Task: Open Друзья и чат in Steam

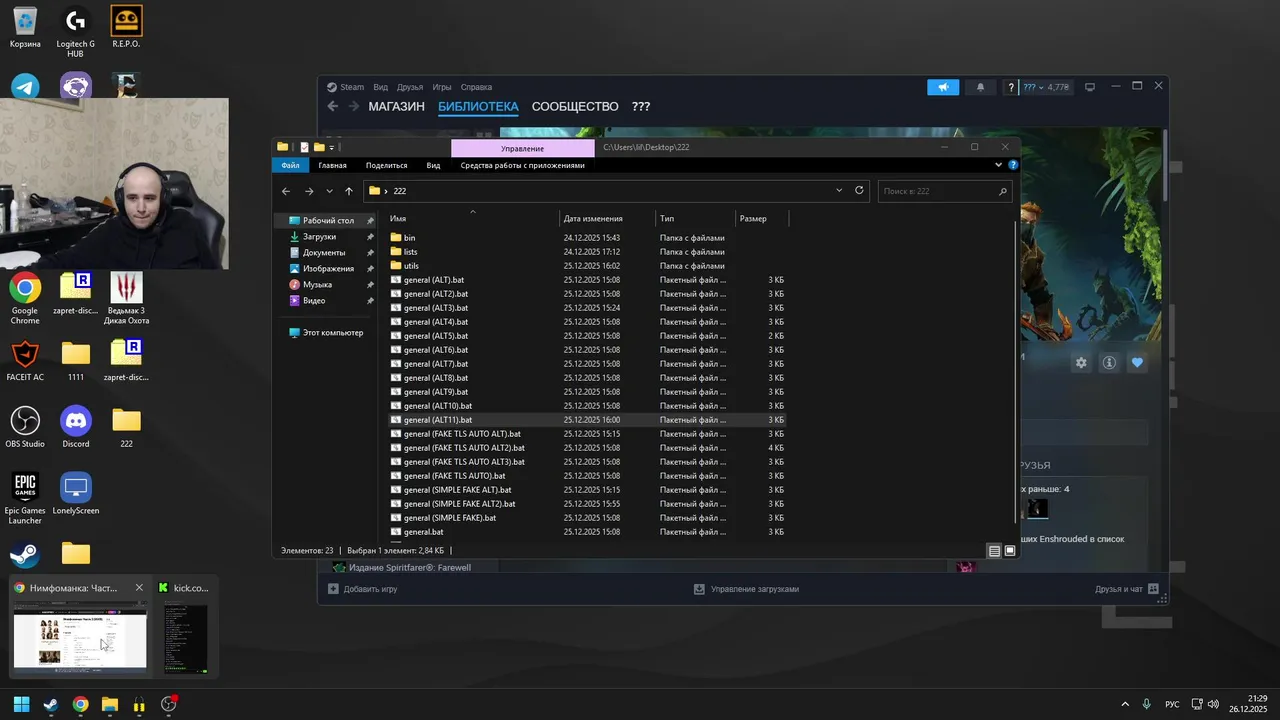Action: click(x=1126, y=589)
